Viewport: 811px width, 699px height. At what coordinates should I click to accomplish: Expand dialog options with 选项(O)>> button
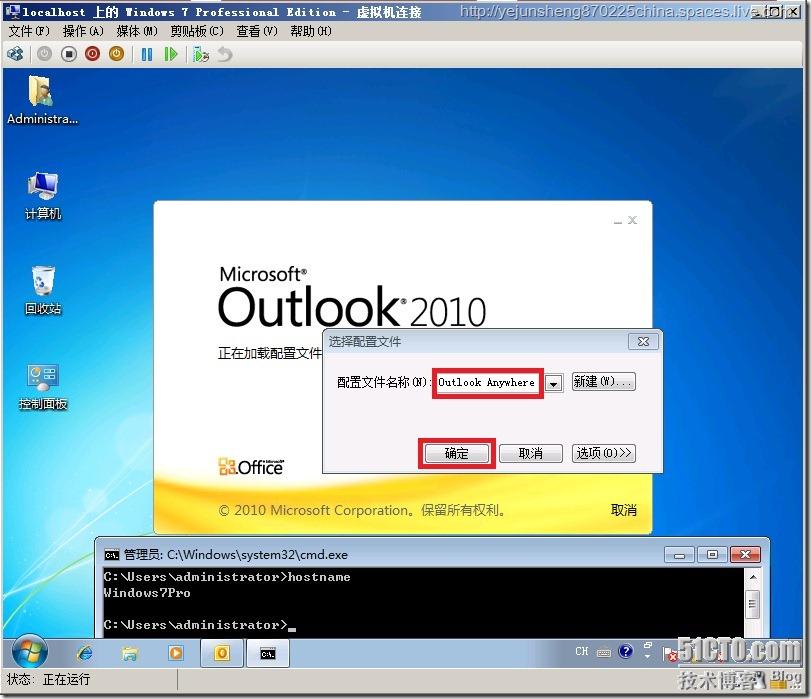[603, 453]
